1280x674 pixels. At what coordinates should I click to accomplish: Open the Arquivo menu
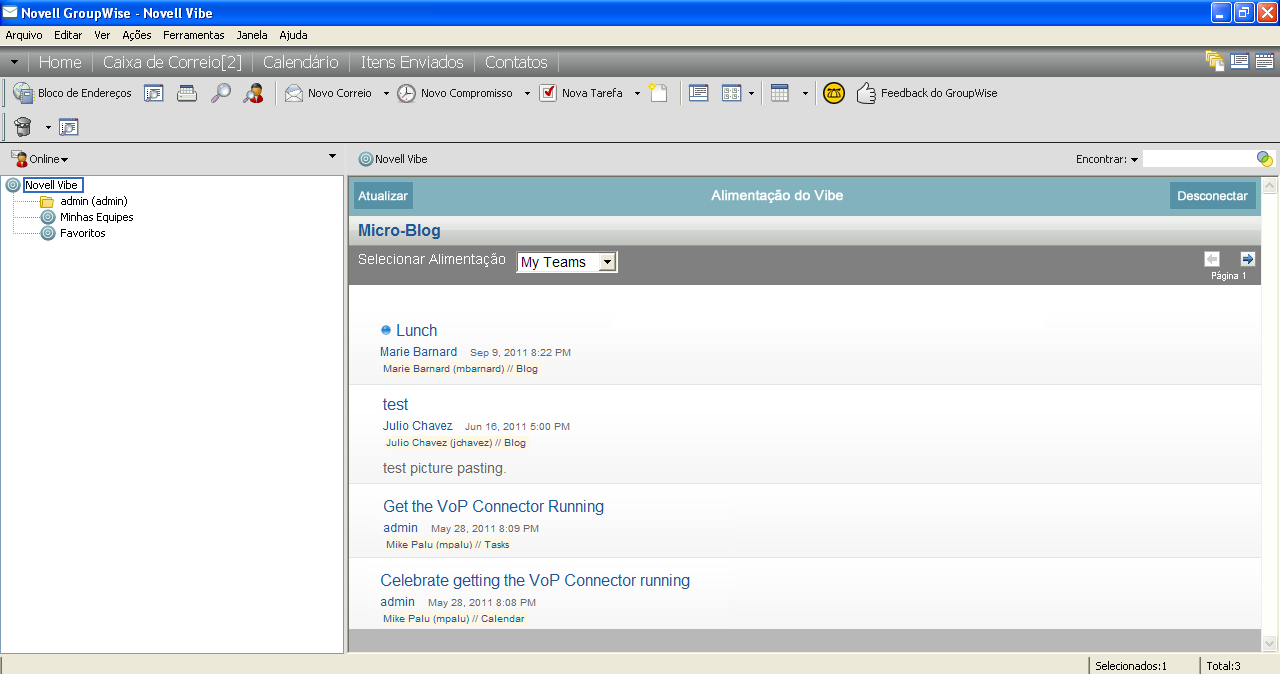click(x=24, y=35)
